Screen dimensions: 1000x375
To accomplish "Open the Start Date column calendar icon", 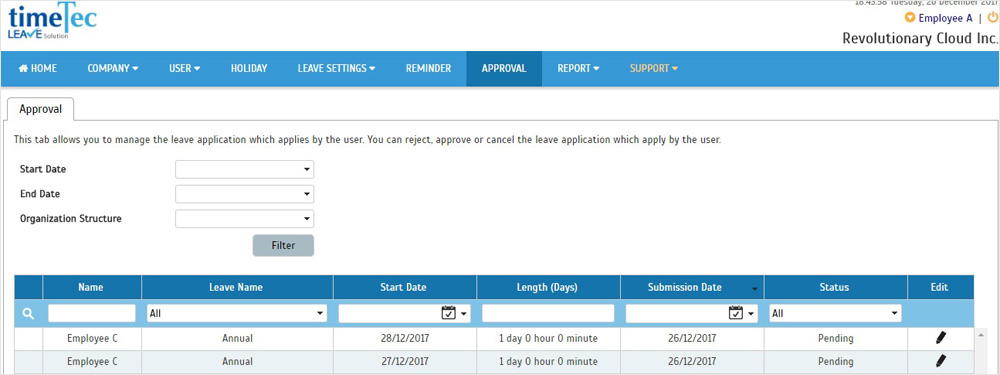I will coord(448,313).
